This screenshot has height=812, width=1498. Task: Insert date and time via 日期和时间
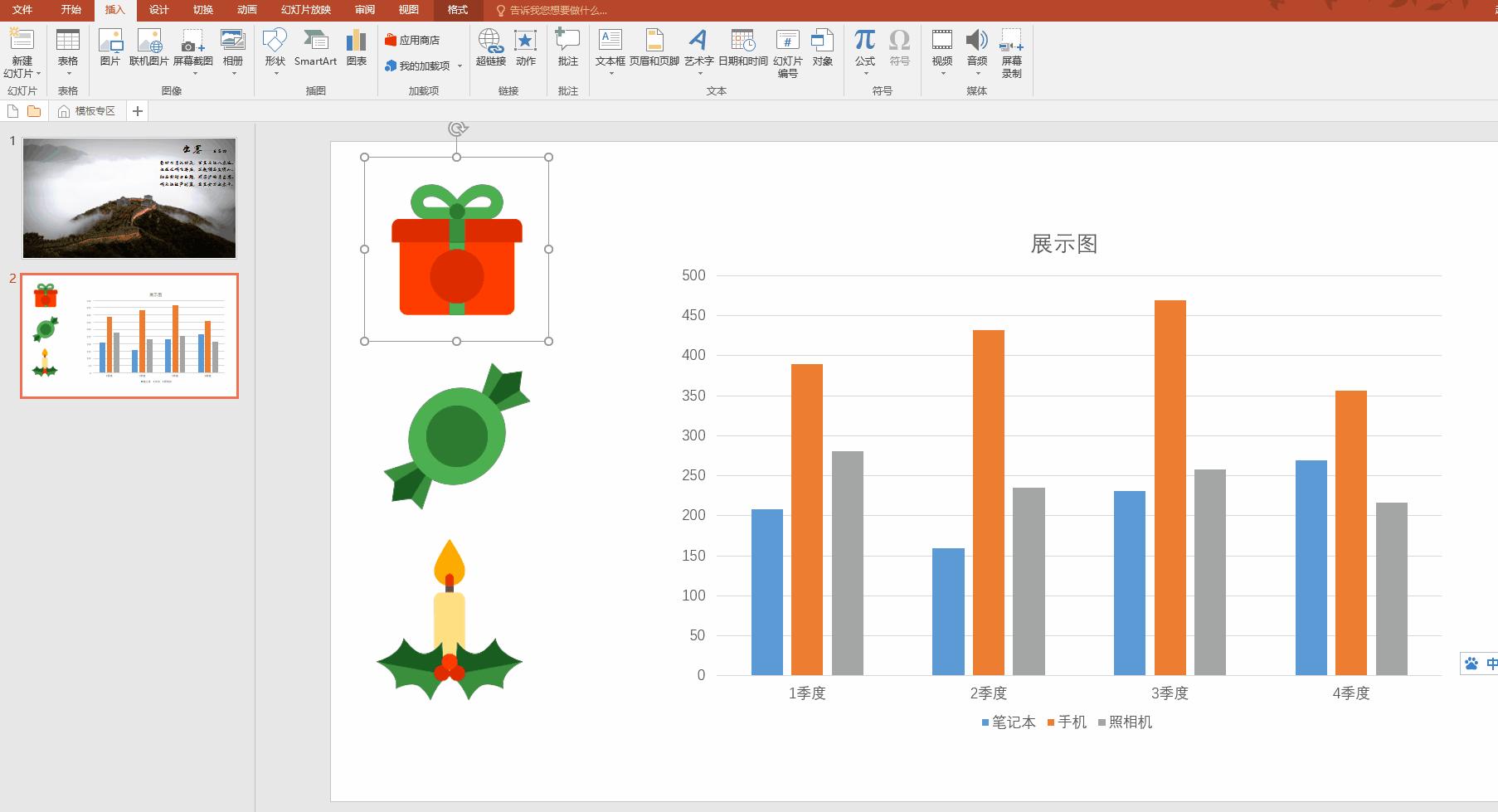tap(742, 48)
